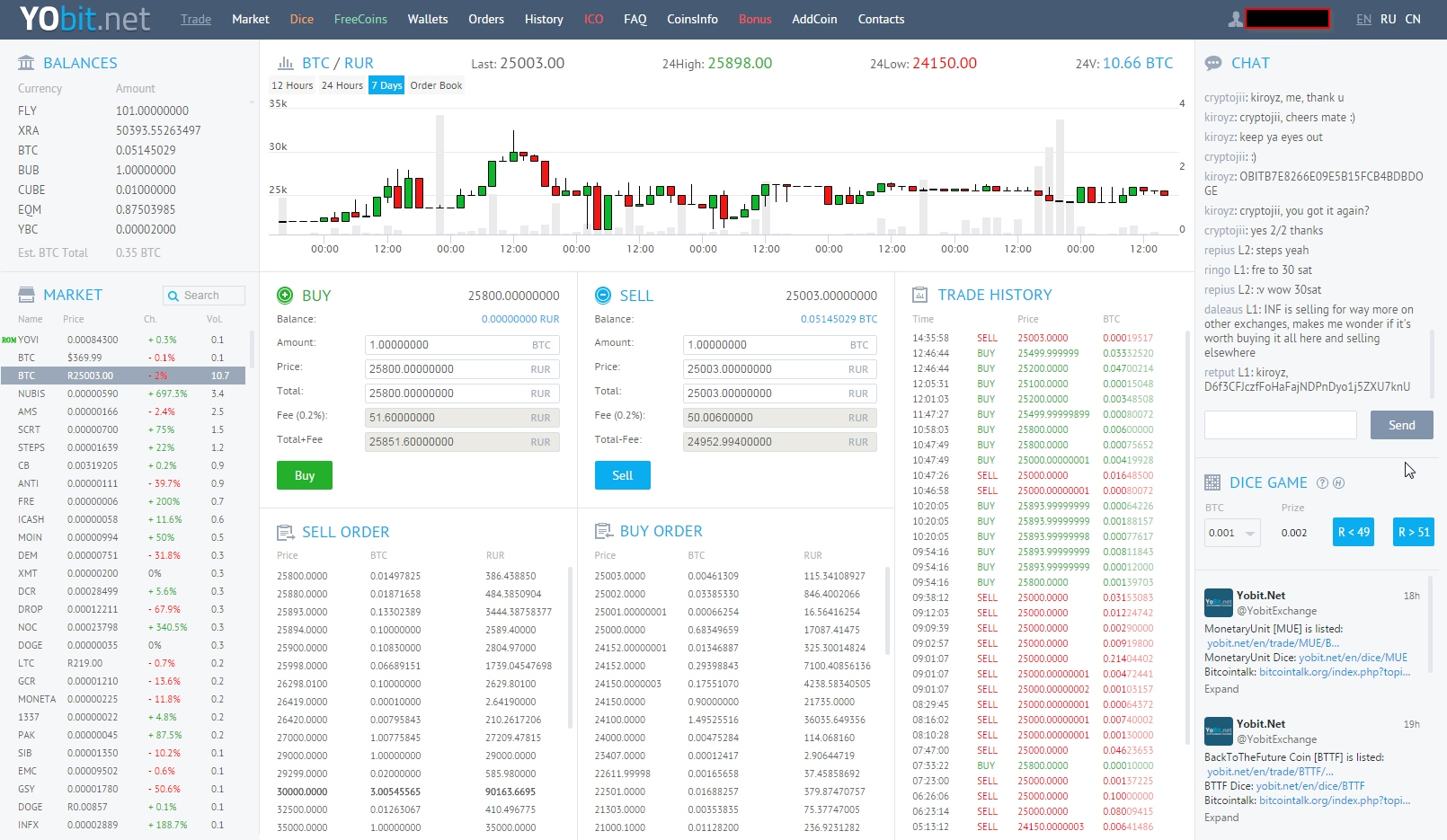Open the Wallets page
This screenshot has width=1447, height=840.
click(428, 19)
